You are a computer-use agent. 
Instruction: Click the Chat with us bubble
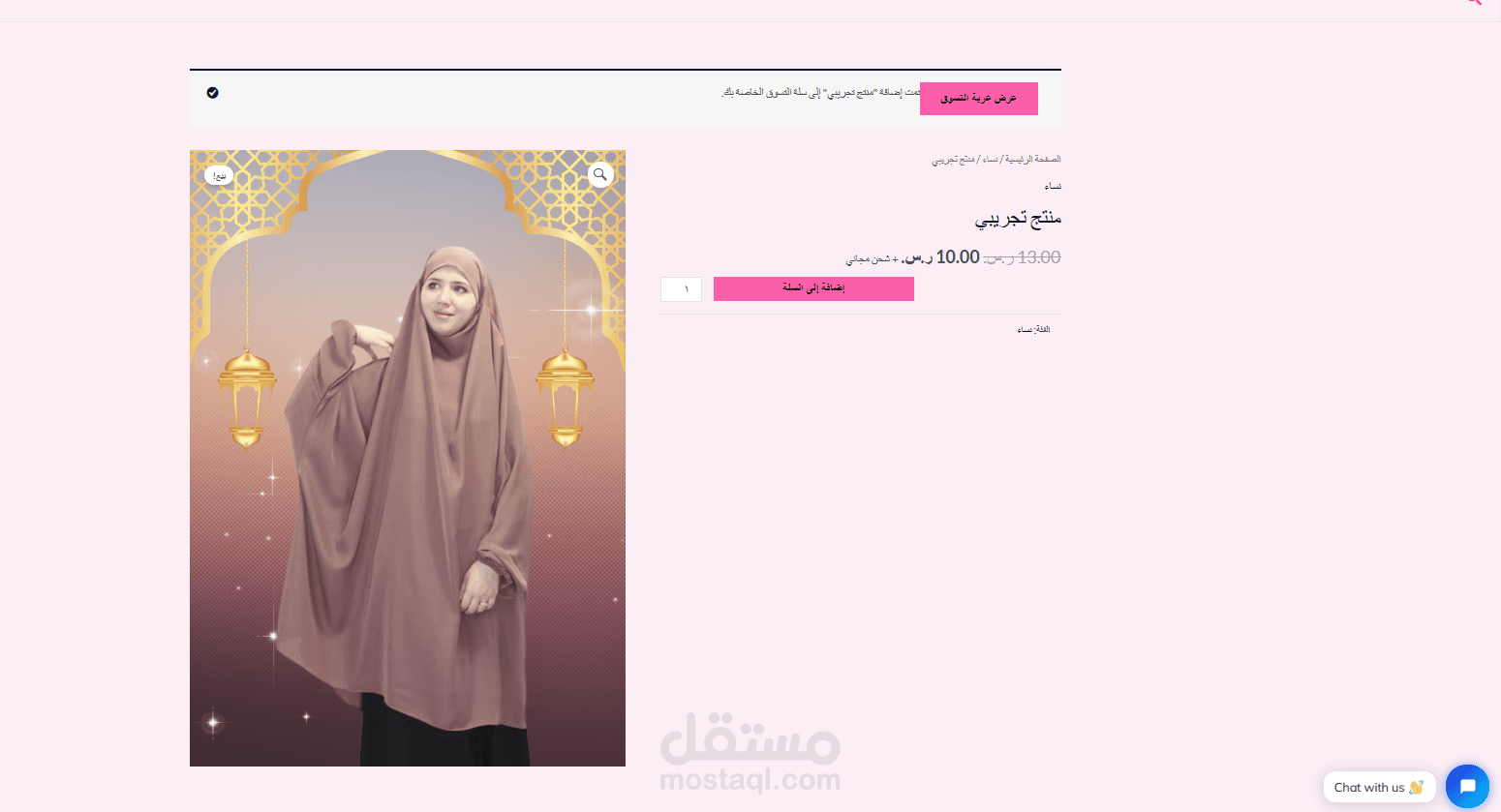coord(1379,787)
